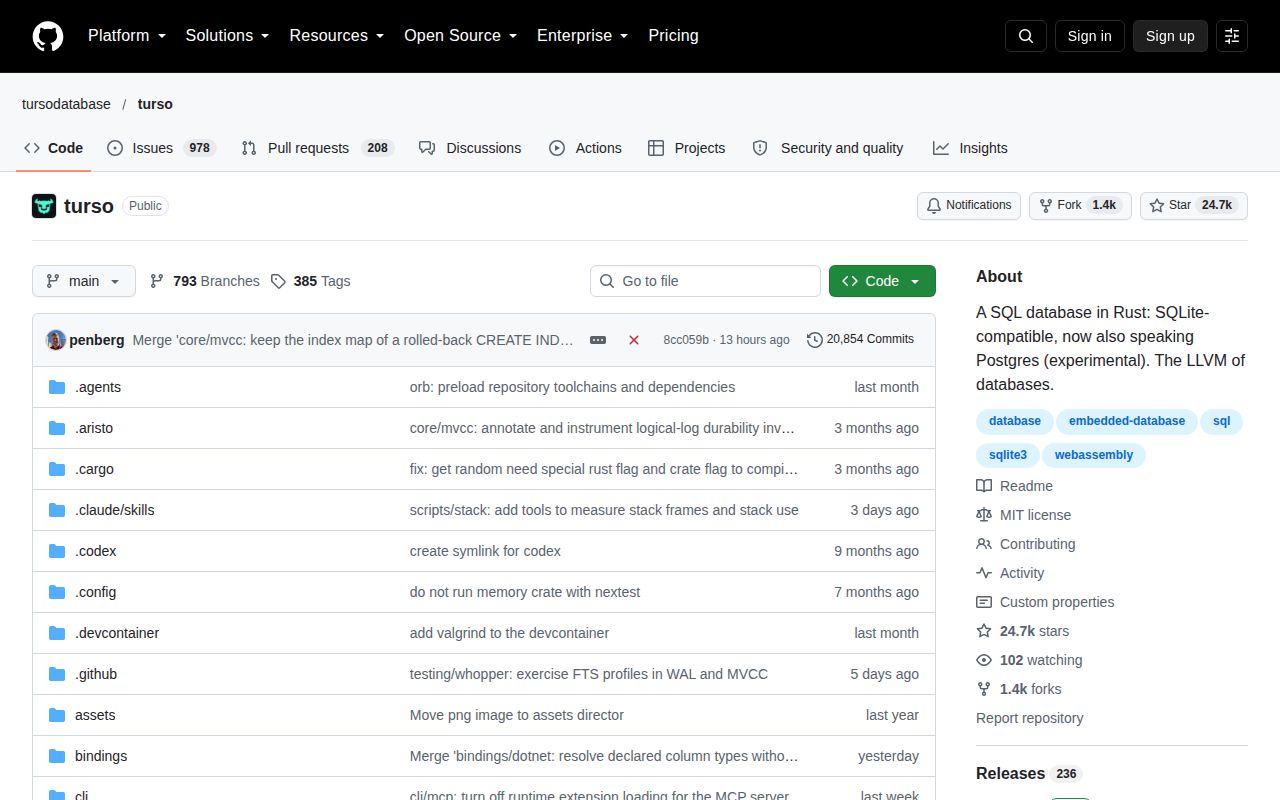1280x800 pixels.
Task: Click the fork icon beside 1.4k forks
Action: [x=984, y=689]
